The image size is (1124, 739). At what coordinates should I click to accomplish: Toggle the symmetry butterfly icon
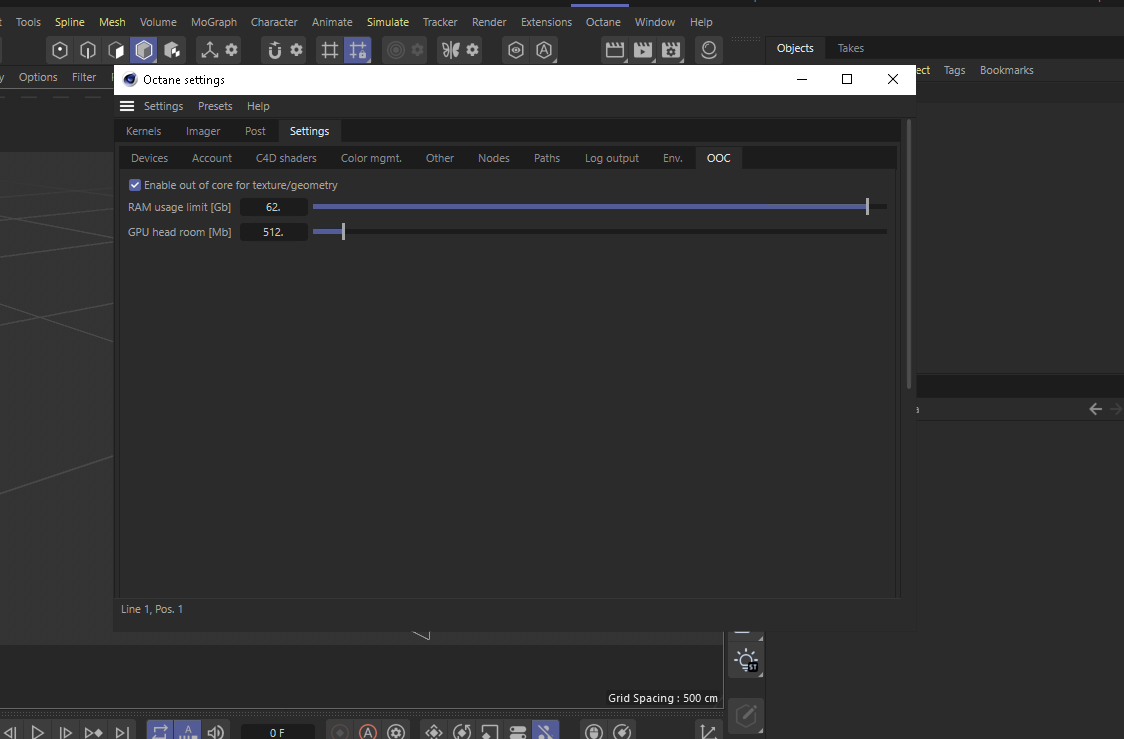450,50
